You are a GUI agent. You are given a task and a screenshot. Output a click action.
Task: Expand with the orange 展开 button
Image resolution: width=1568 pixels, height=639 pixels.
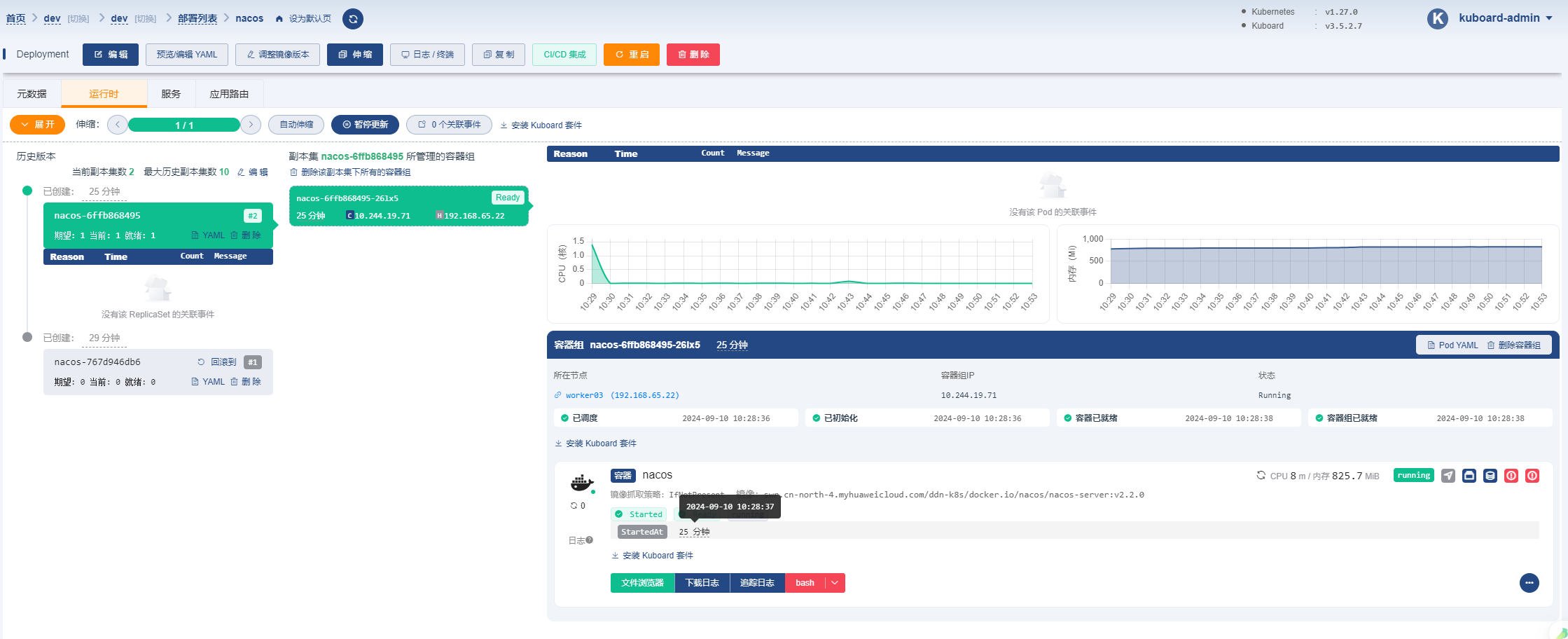37,125
